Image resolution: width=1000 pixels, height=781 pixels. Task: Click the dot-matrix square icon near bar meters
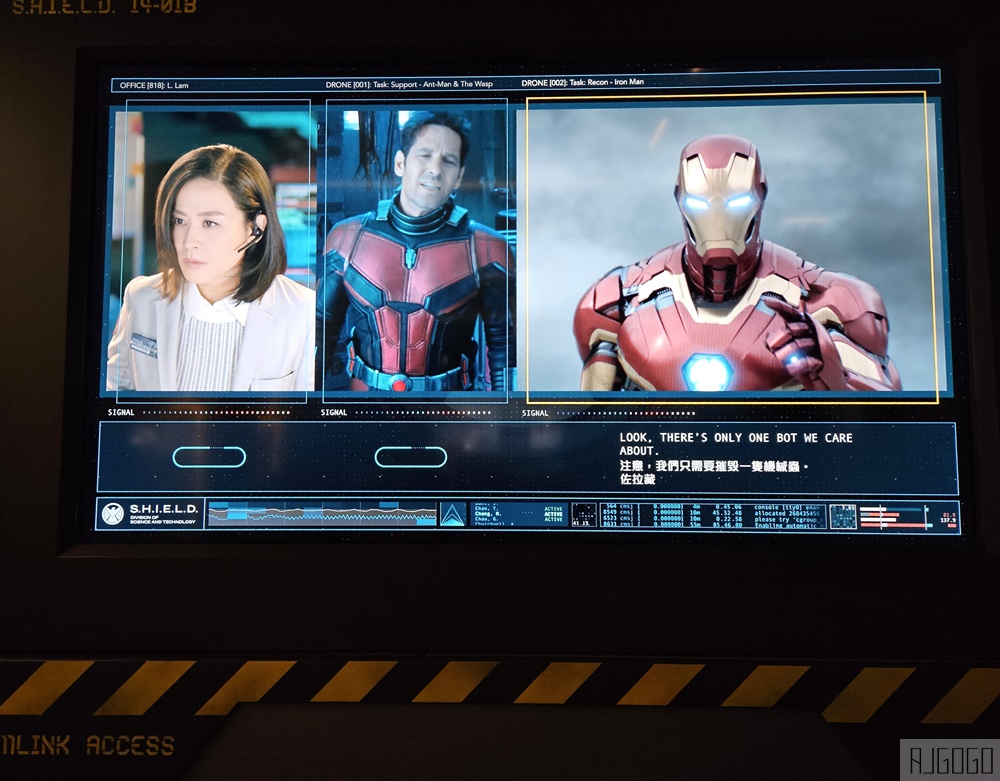[x=842, y=516]
